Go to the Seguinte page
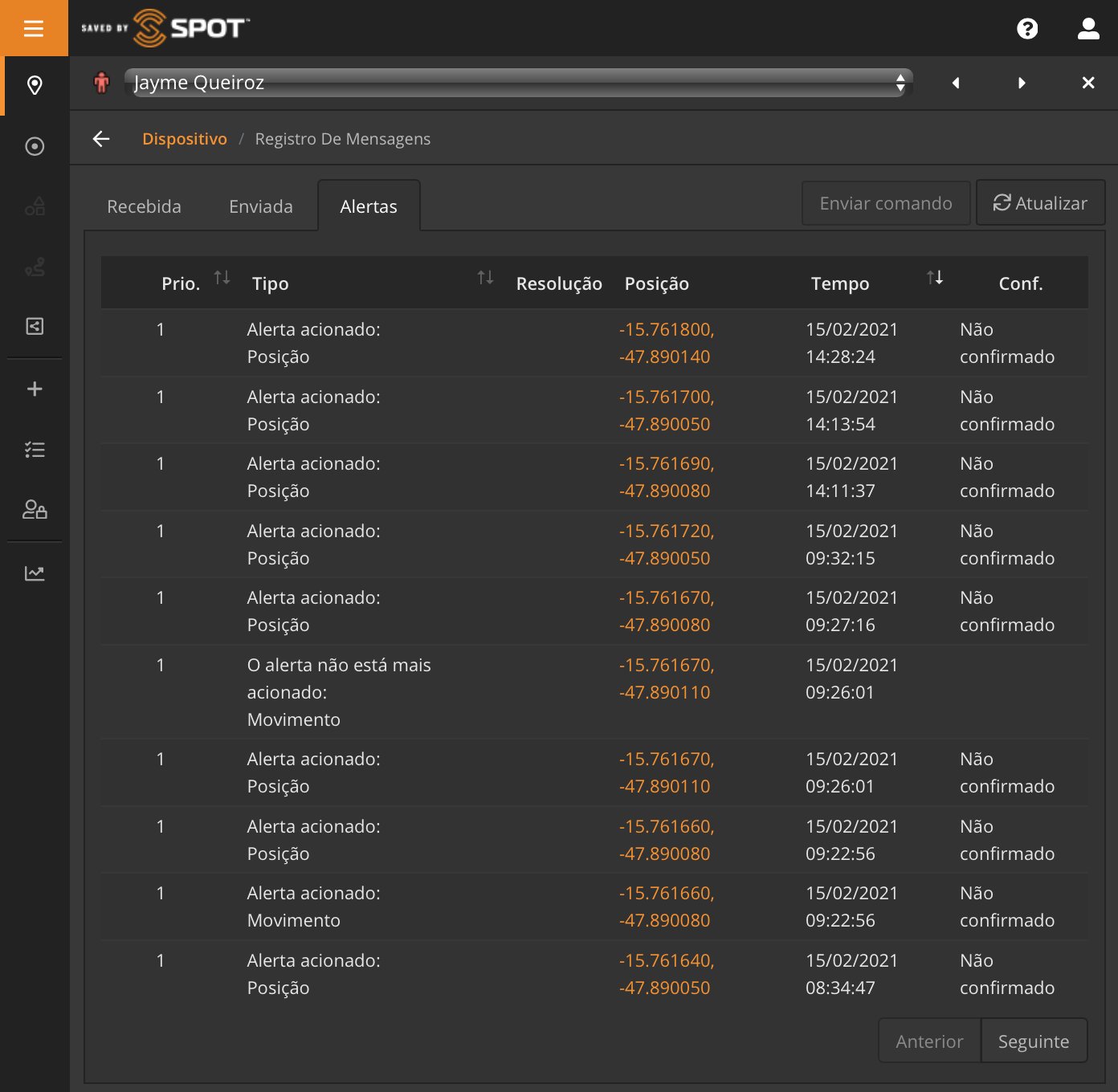This screenshot has width=1118, height=1092. click(1034, 1041)
